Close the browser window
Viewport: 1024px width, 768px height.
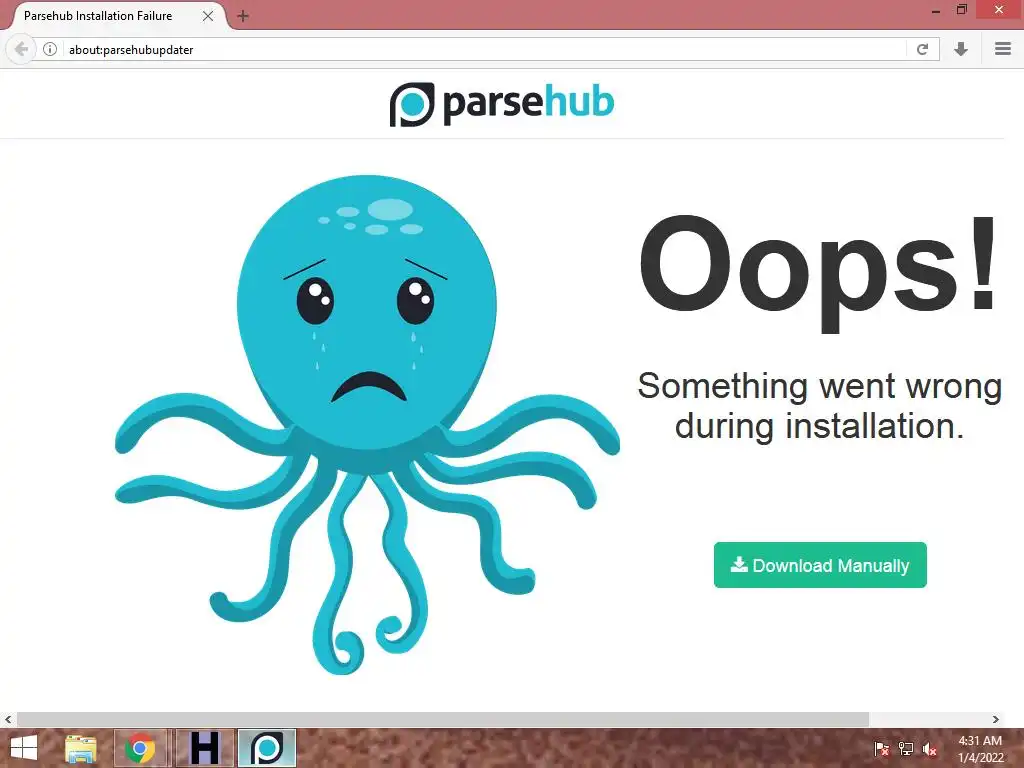pyautogui.click(x=999, y=9)
